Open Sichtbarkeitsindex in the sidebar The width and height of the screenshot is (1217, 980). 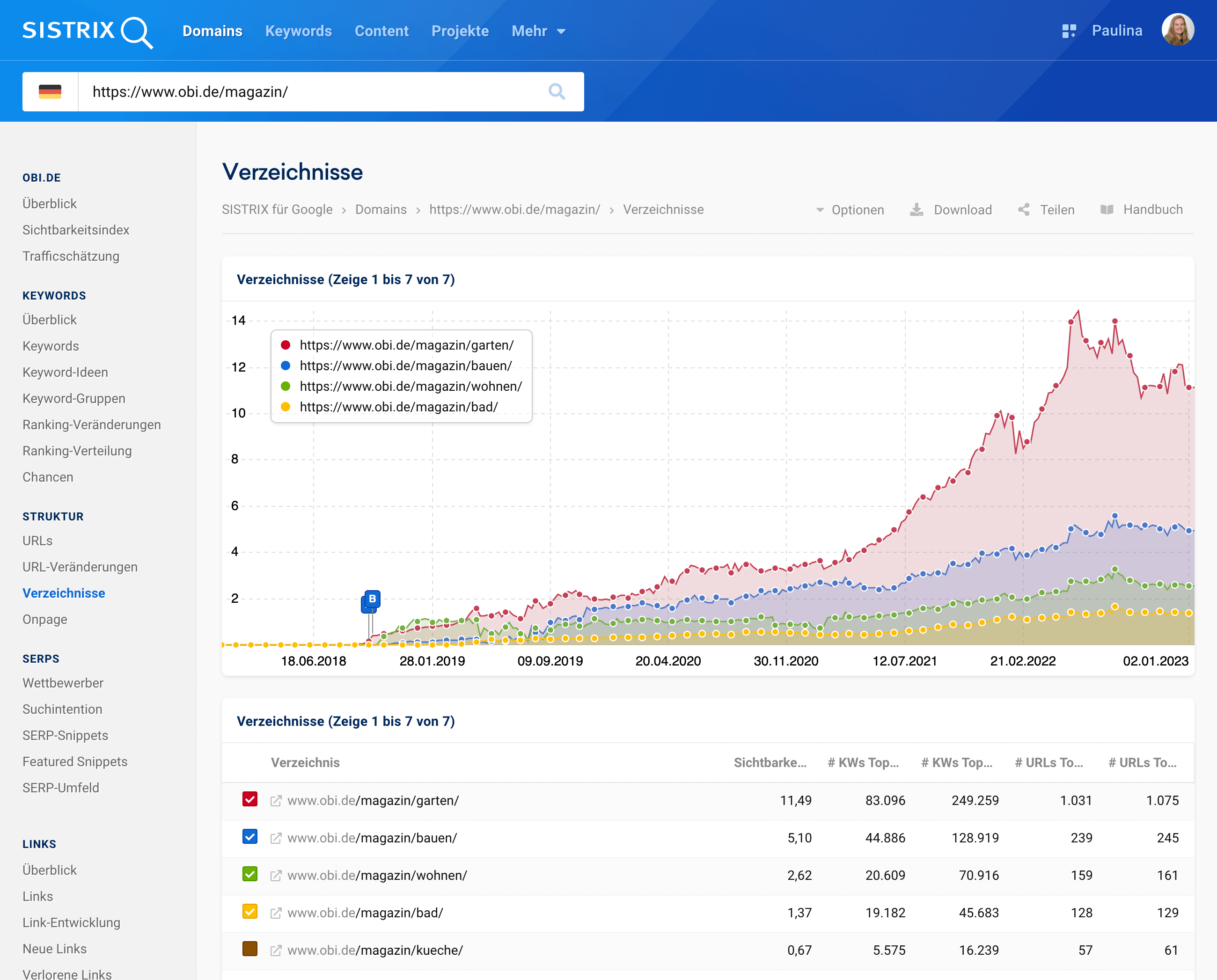coord(76,230)
